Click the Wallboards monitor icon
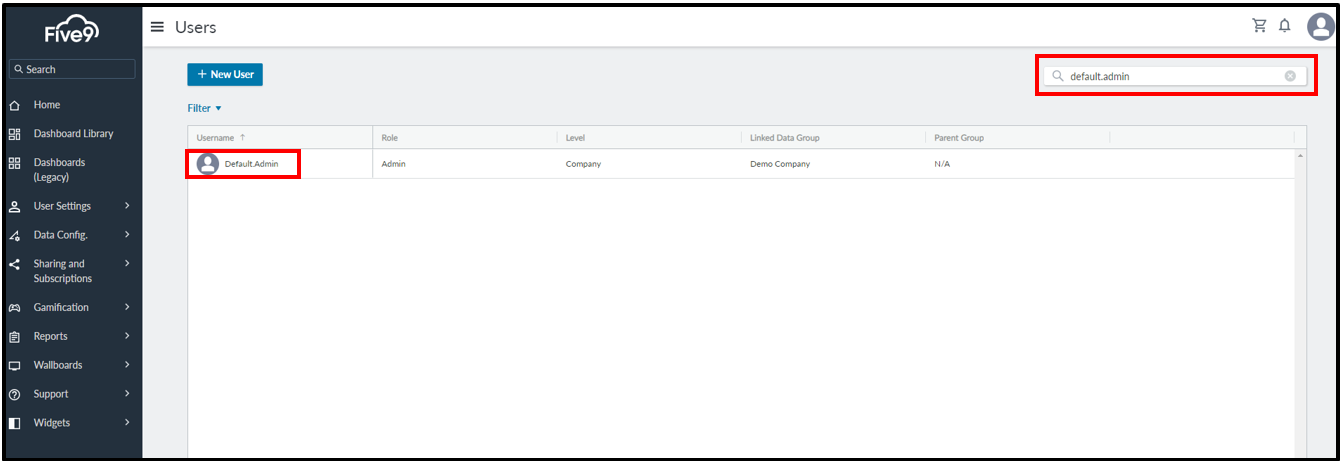 (x=15, y=366)
